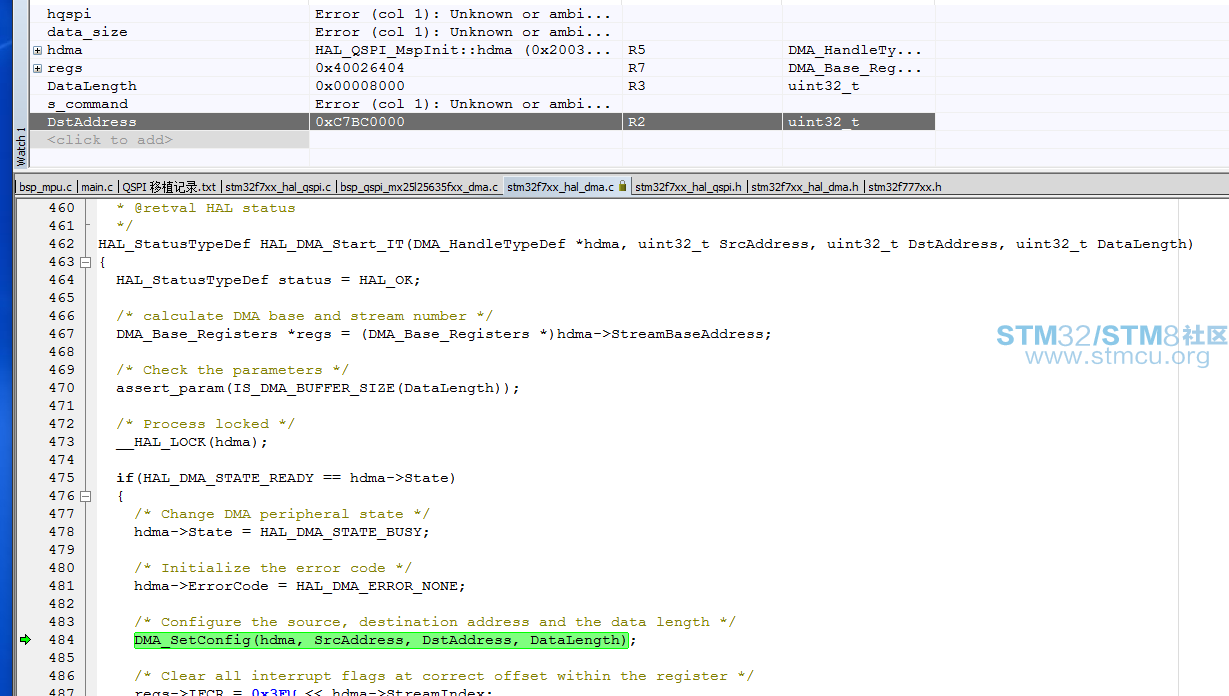Click the regs value 0x40026404
Image resolution: width=1229 pixels, height=696 pixels.
[360, 68]
